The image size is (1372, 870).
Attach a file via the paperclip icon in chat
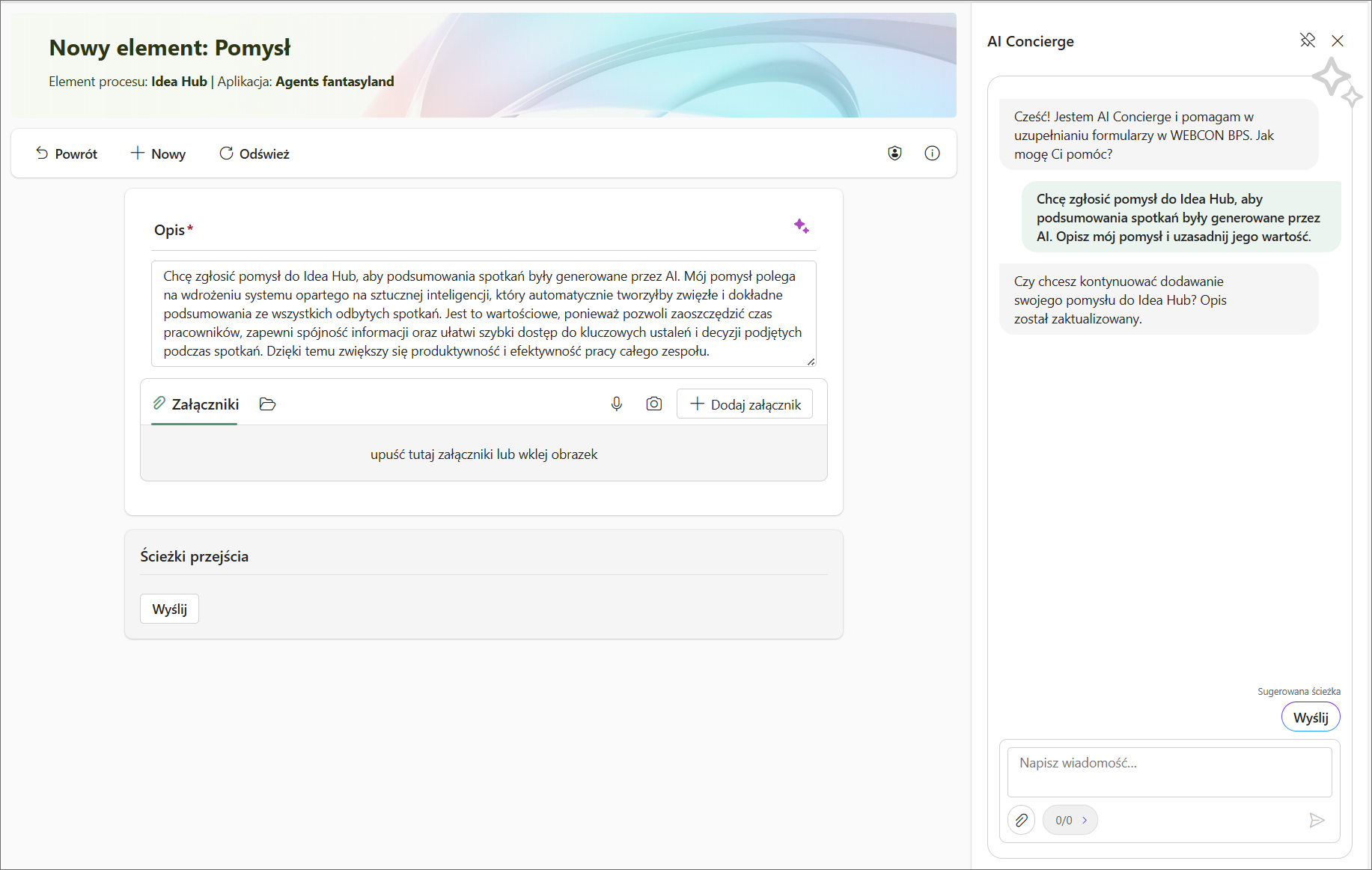tap(1021, 820)
